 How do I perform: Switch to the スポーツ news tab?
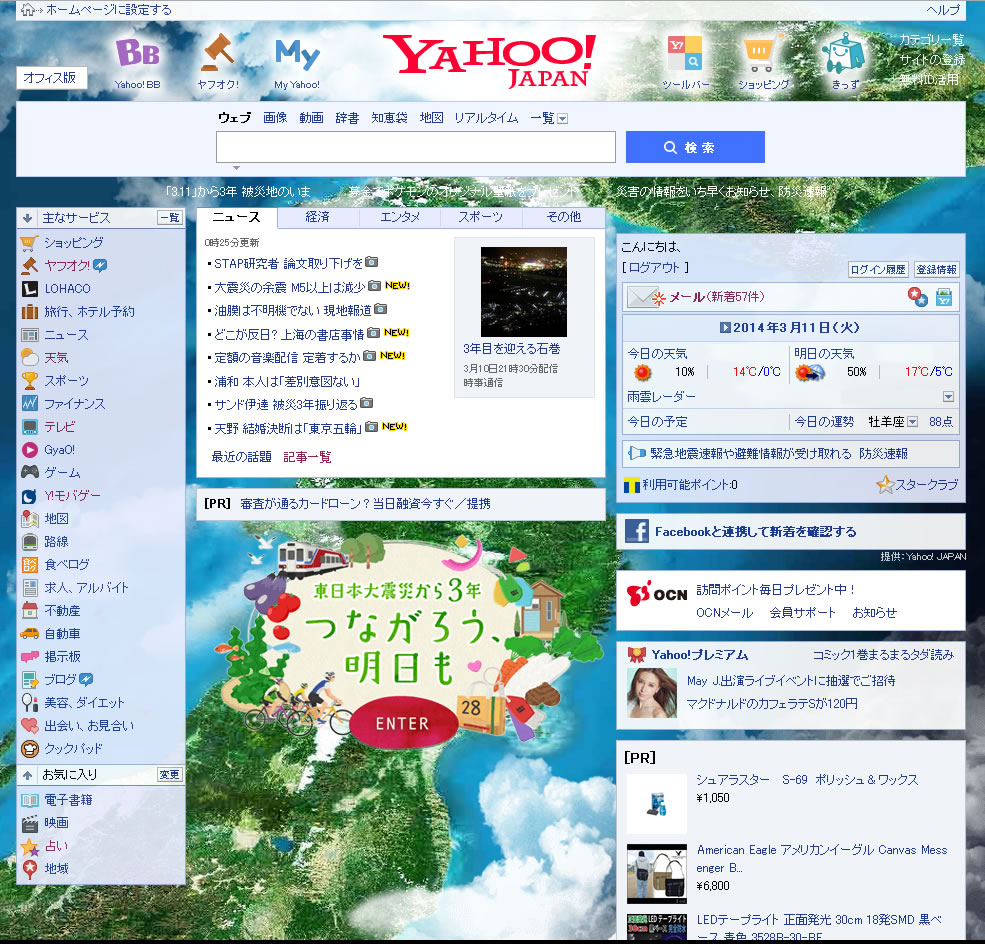tap(480, 217)
